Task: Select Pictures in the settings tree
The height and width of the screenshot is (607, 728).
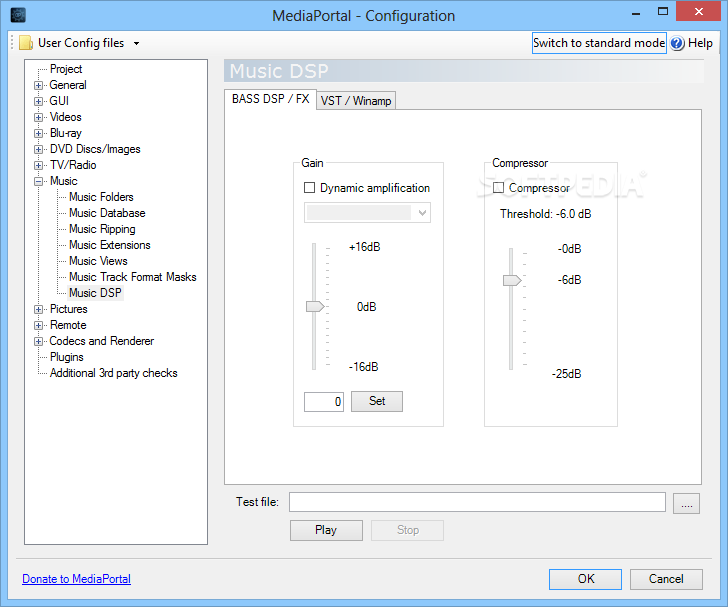Action: click(69, 309)
